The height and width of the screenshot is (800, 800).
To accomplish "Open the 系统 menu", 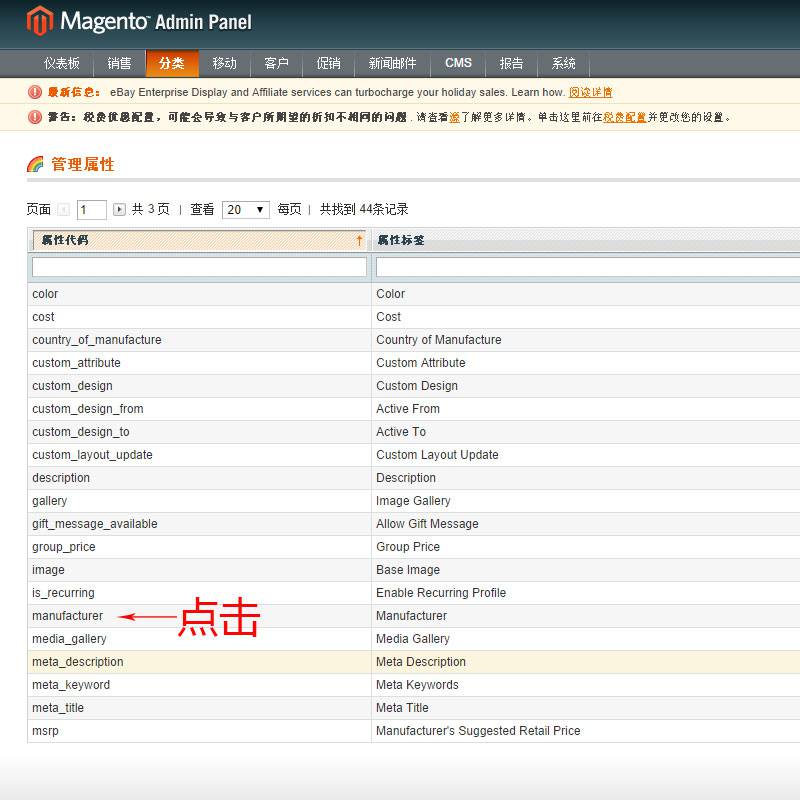I will tap(564, 63).
